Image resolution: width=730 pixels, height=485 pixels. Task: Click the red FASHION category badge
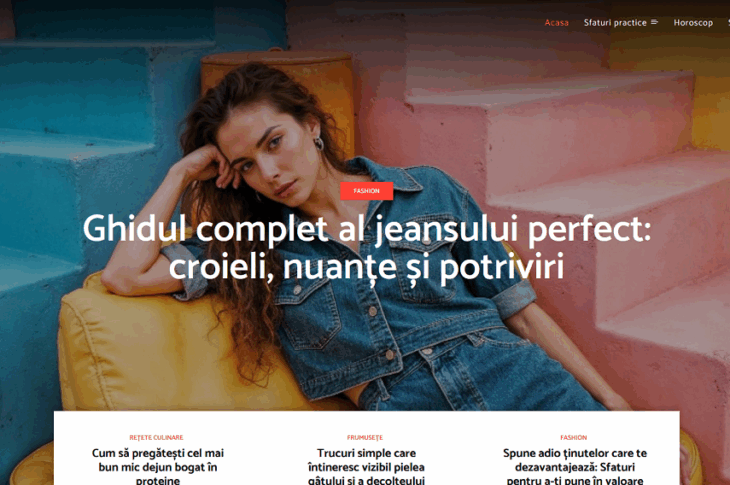[366, 191]
